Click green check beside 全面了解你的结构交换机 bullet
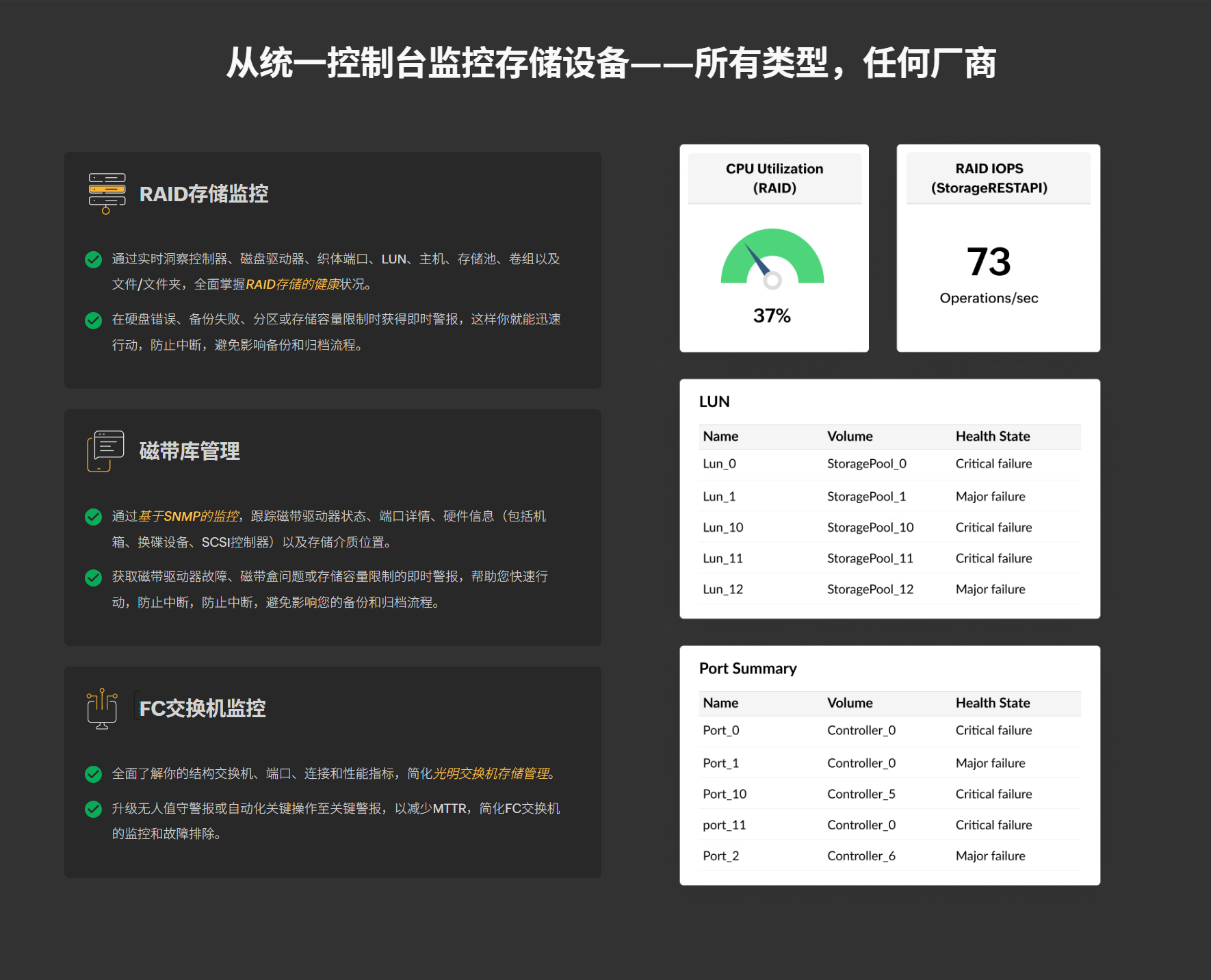This screenshot has width=1211, height=980. (93, 774)
